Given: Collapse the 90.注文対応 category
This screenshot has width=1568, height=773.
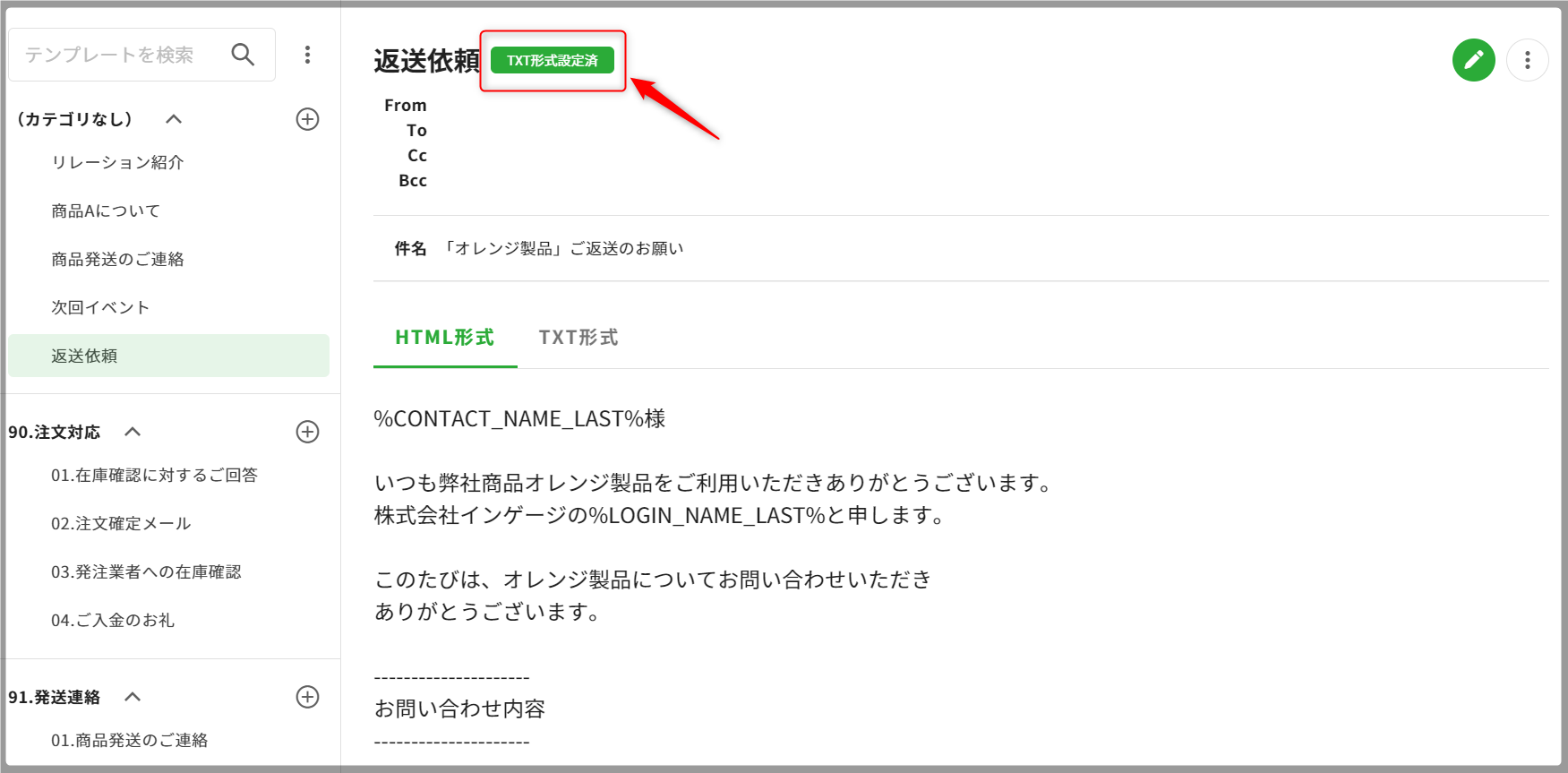Looking at the screenshot, I should [133, 432].
